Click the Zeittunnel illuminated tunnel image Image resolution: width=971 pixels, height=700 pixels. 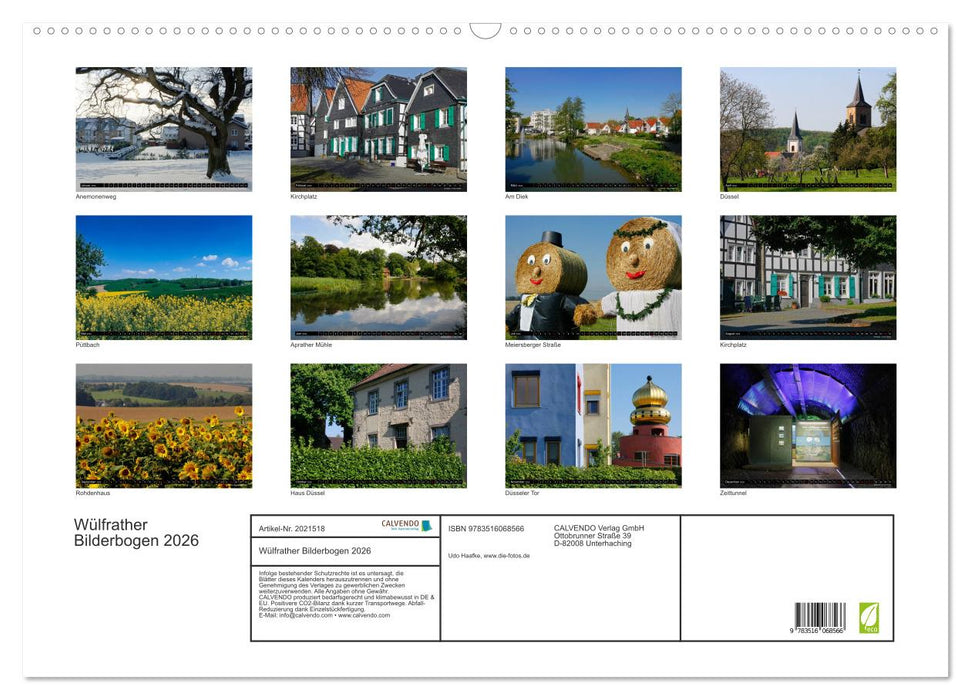(x=807, y=425)
